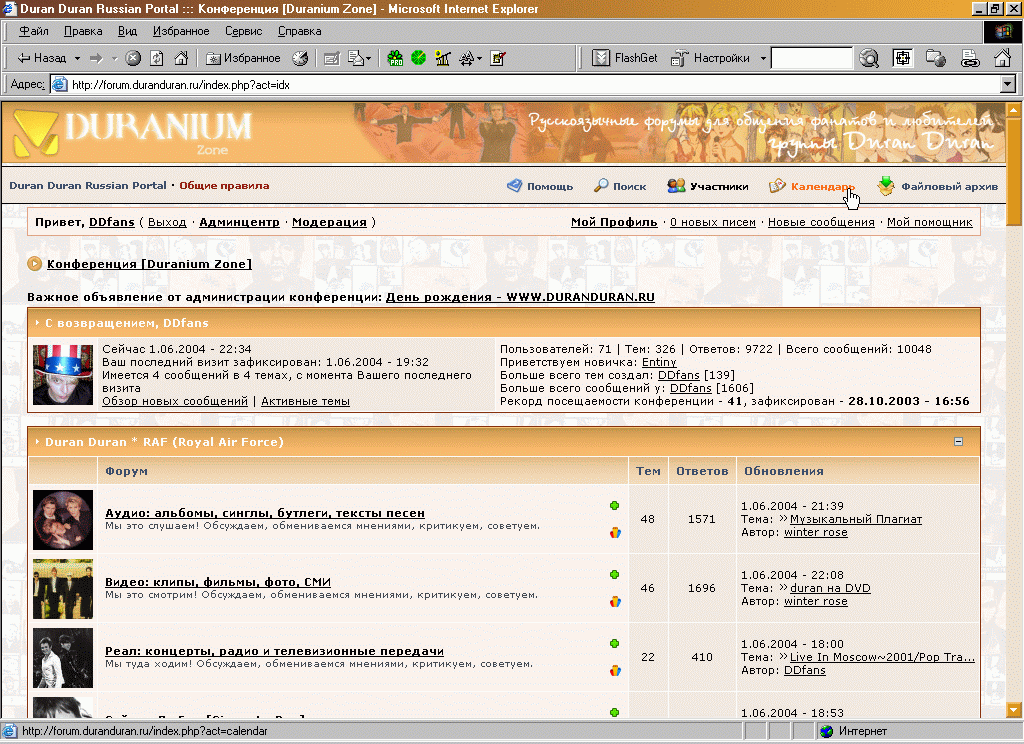Open the Аудио albums forum link

[264, 513]
